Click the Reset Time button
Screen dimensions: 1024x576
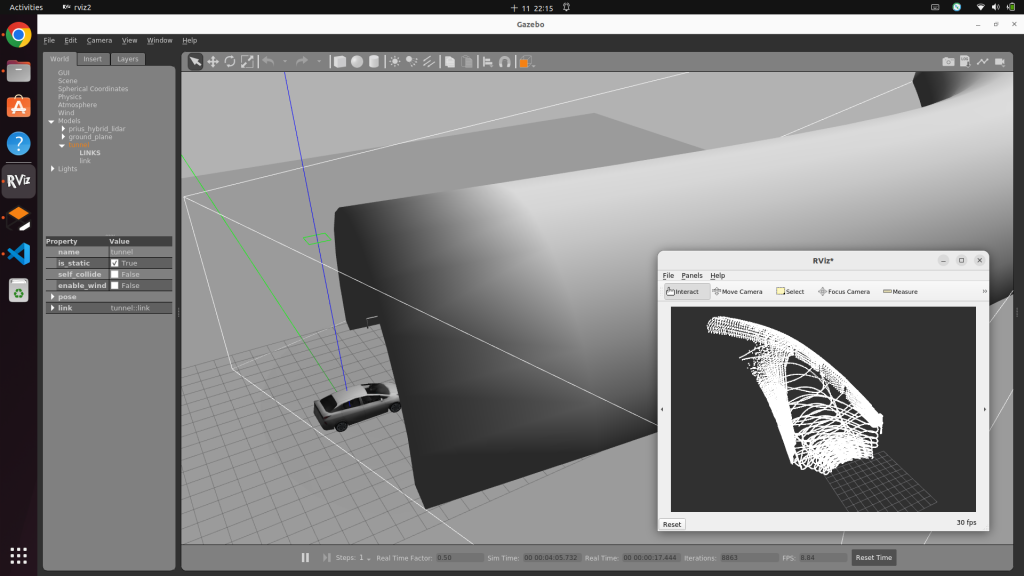873,558
